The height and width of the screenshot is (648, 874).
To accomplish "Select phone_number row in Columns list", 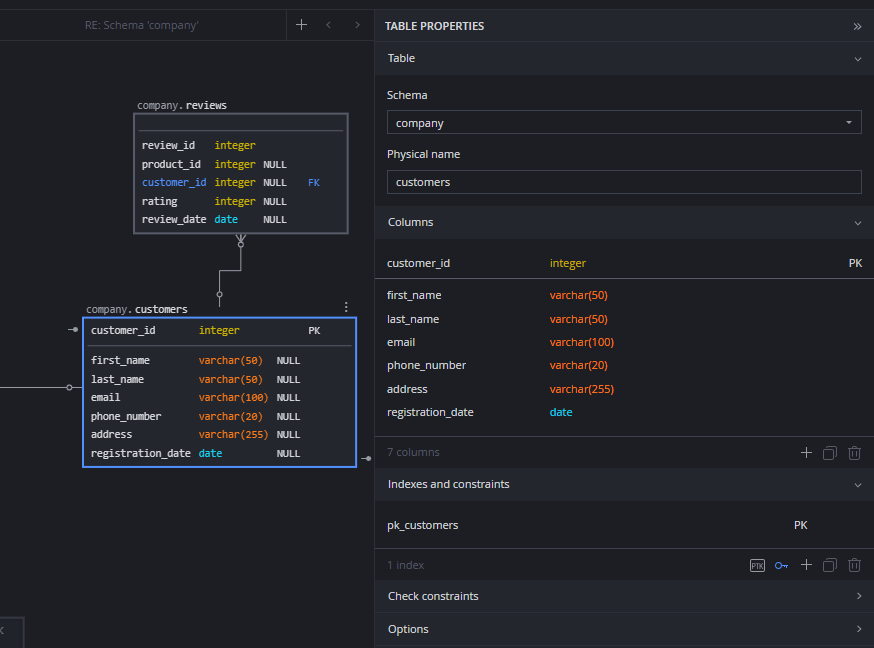I will (624, 366).
